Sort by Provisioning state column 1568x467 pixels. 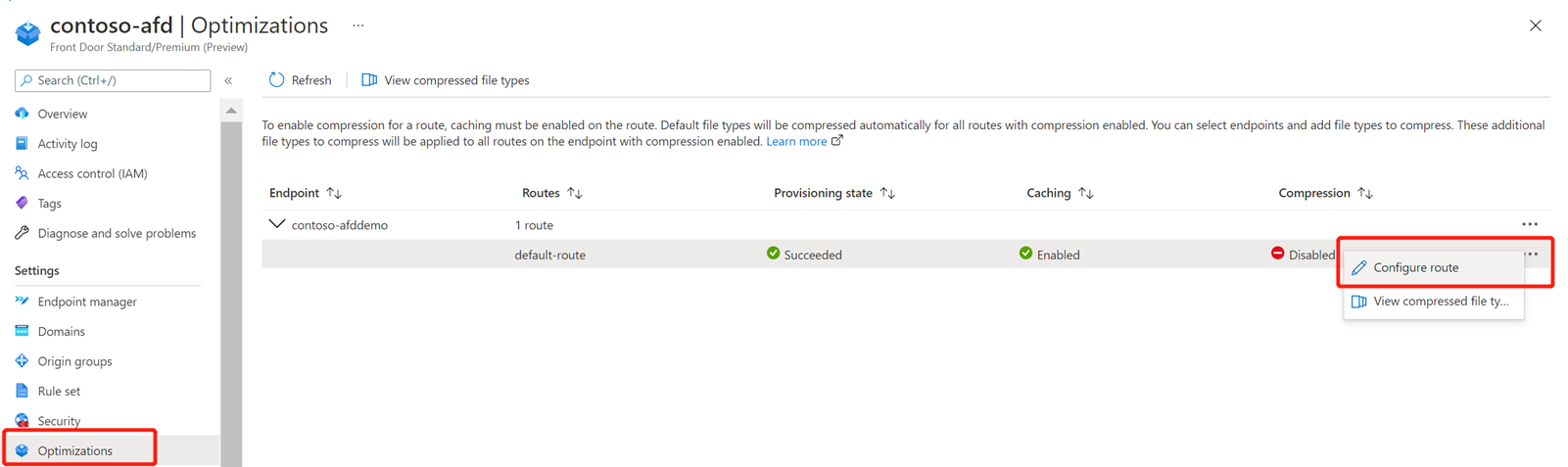887,194
